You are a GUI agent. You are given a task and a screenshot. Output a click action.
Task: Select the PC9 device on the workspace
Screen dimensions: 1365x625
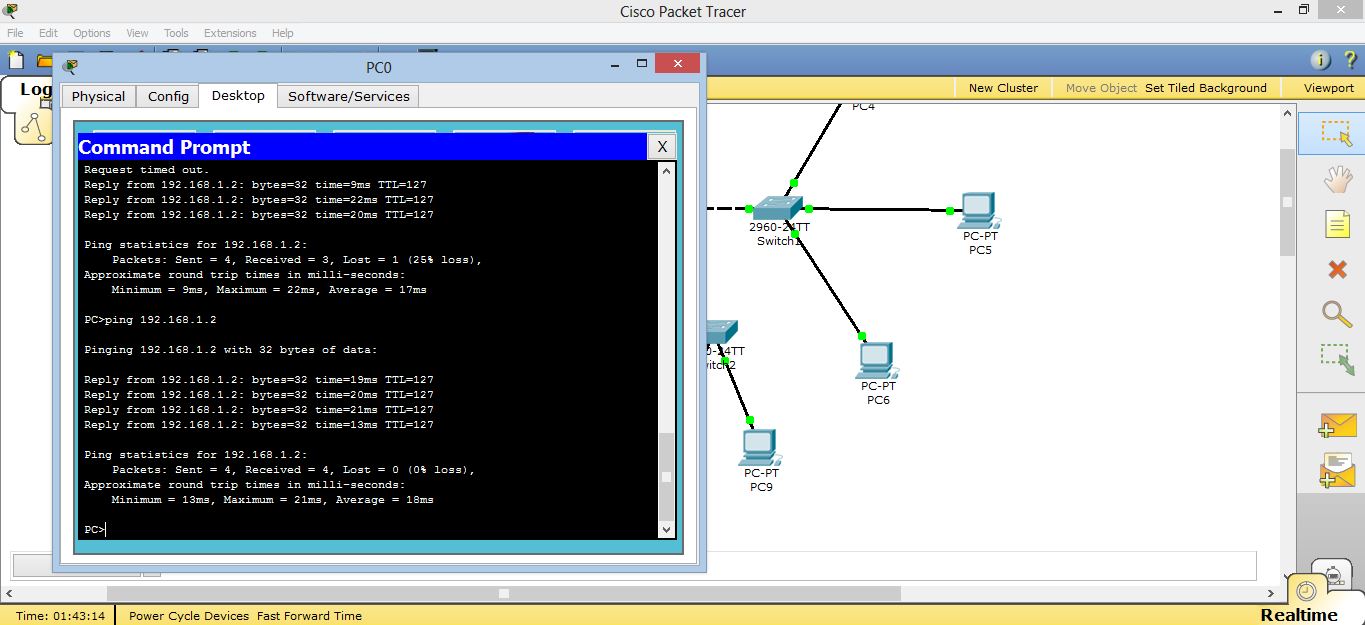(760, 448)
